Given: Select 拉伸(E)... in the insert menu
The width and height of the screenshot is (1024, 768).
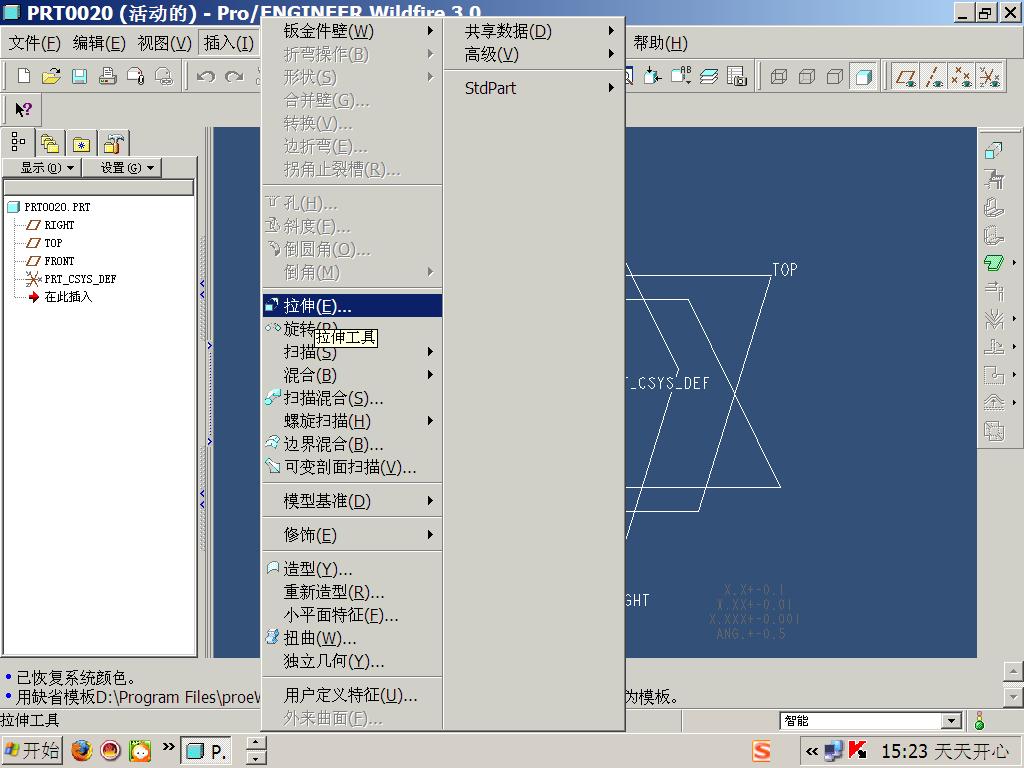Looking at the screenshot, I should pos(352,306).
